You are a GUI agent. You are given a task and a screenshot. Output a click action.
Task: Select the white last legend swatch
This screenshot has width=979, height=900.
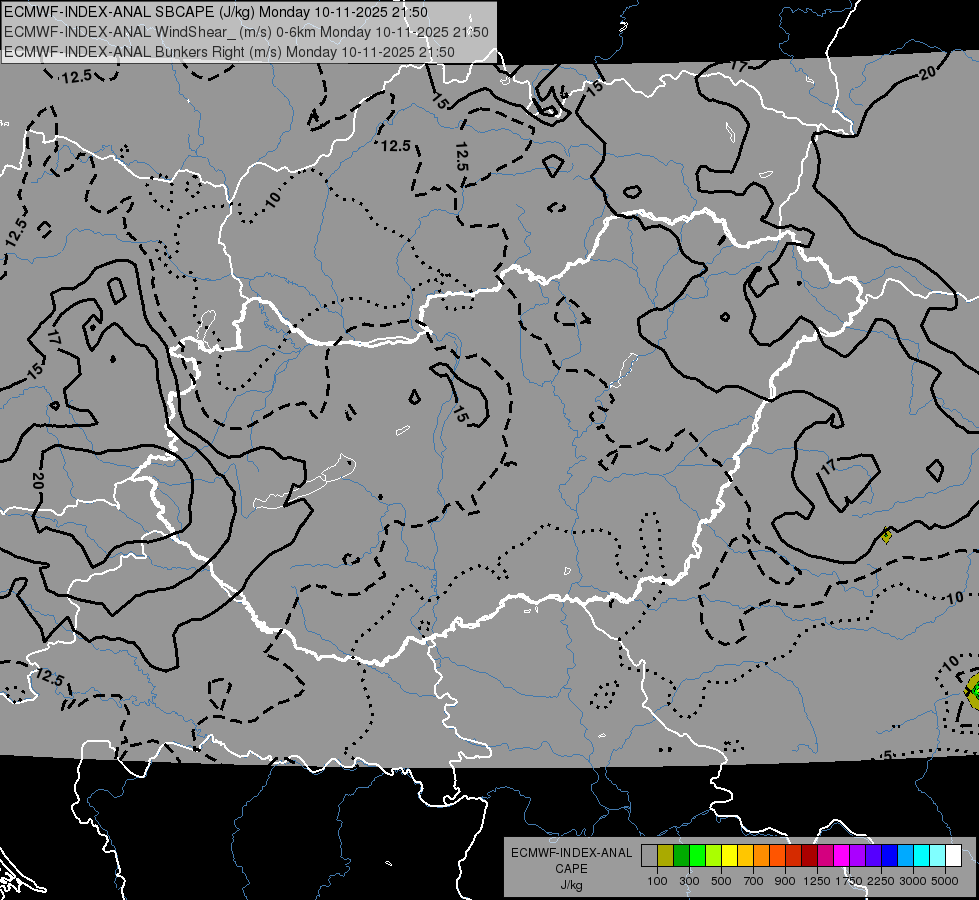(954, 856)
